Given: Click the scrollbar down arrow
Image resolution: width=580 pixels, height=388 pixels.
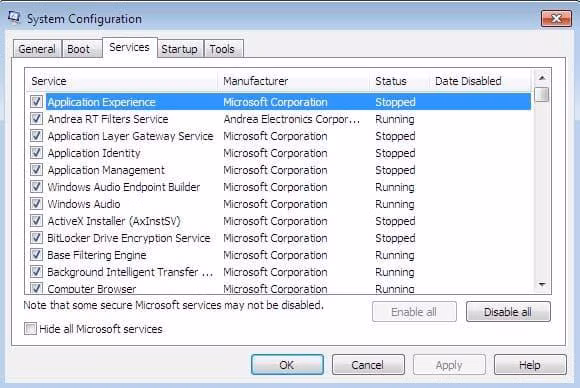Looking at the screenshot, I should point(542,284).
